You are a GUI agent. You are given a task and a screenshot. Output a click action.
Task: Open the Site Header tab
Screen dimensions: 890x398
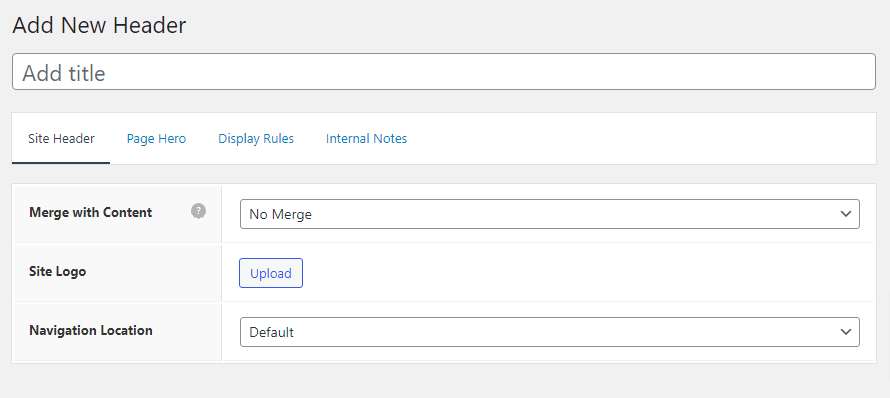(61, 139)
